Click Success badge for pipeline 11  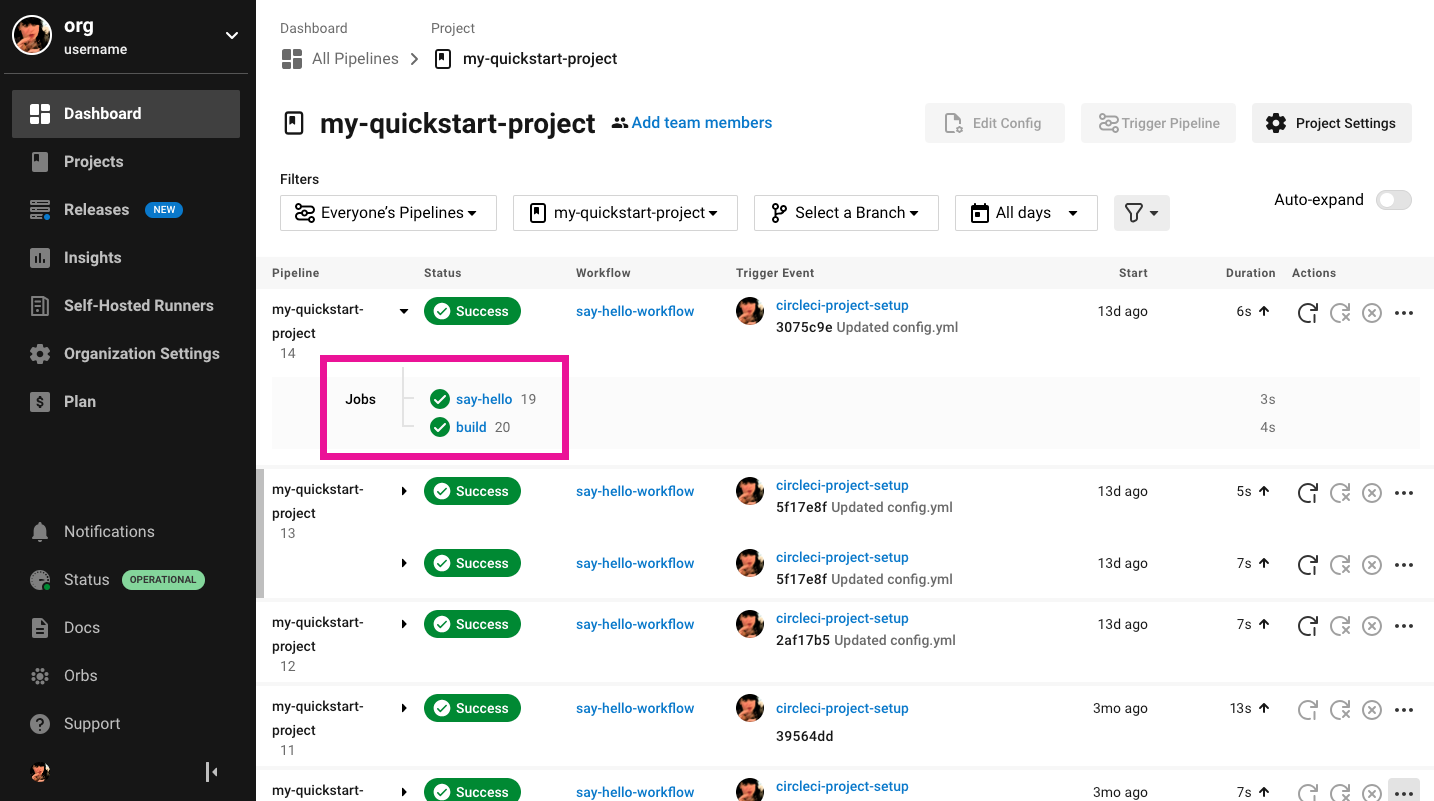tap(472, 708)
